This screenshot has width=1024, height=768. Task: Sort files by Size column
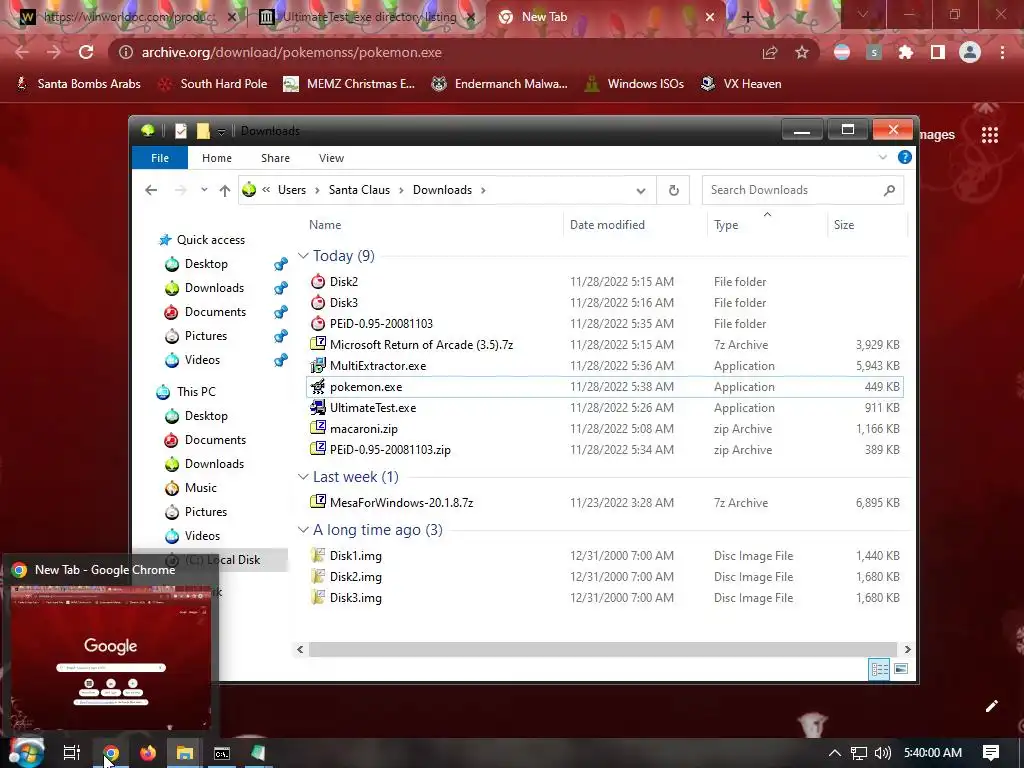844,225
